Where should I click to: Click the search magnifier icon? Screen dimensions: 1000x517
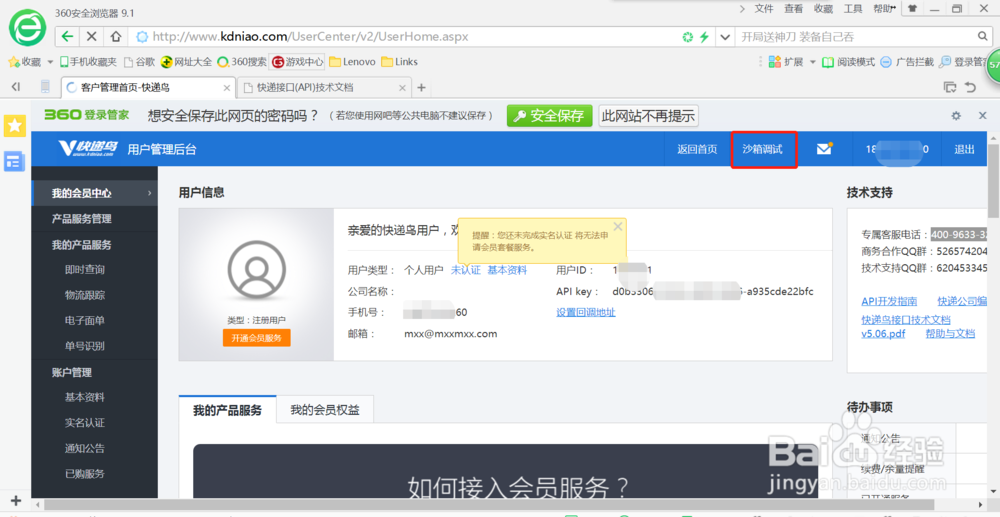[983, 36]
